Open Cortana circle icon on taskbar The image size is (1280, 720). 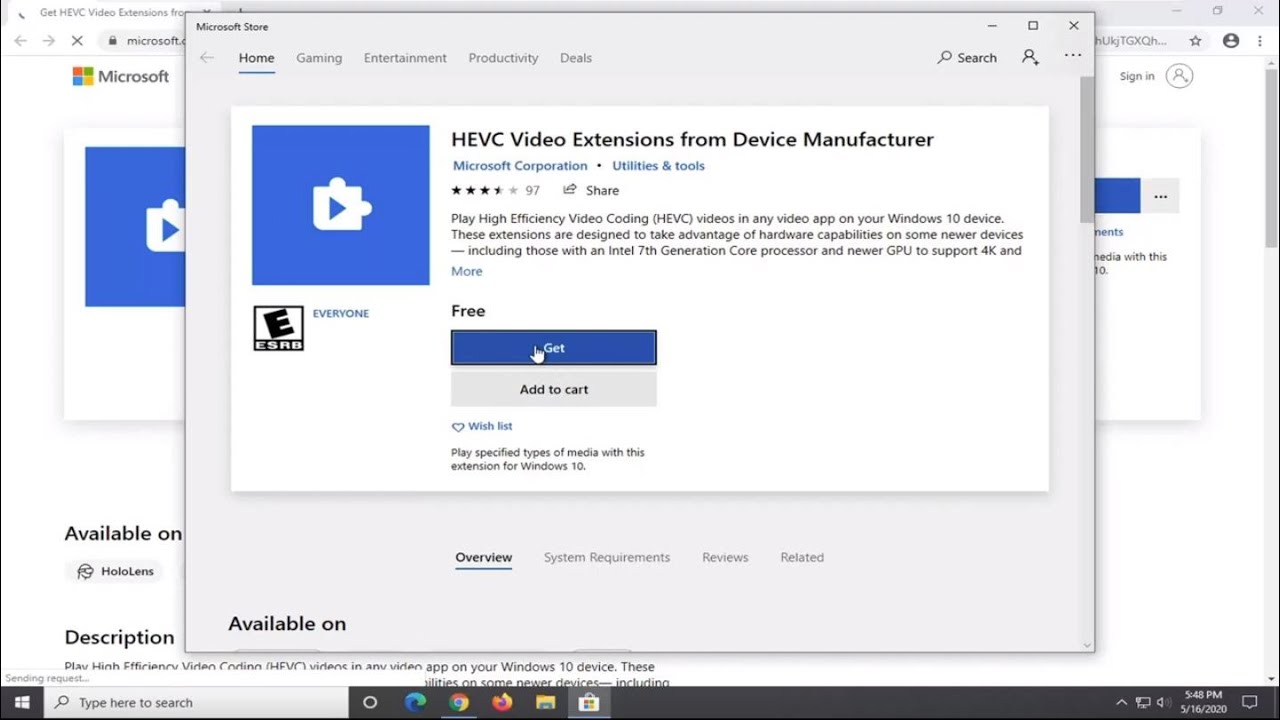pos(370,702)
